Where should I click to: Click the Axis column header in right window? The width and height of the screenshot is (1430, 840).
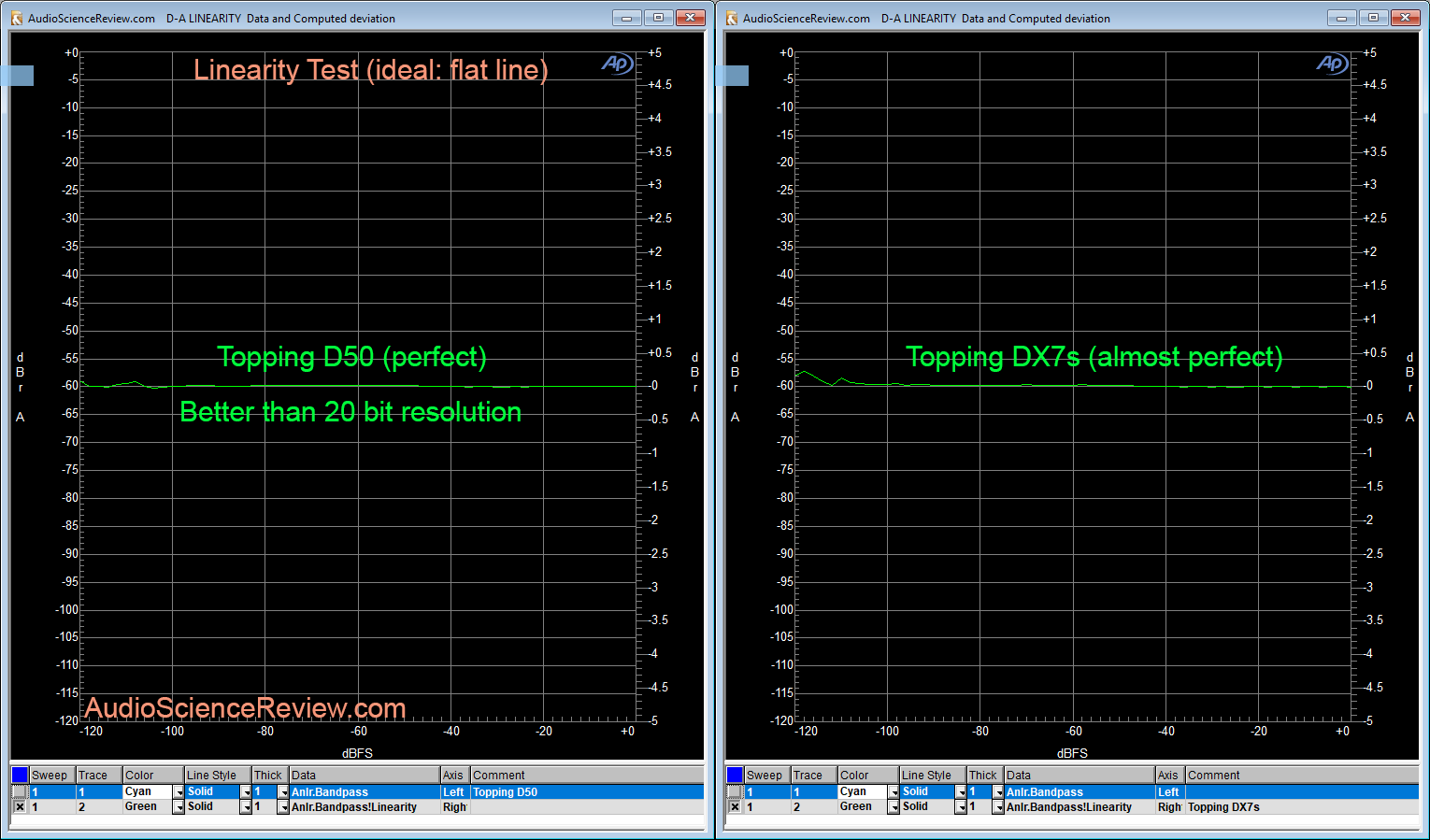[1170, 775]
